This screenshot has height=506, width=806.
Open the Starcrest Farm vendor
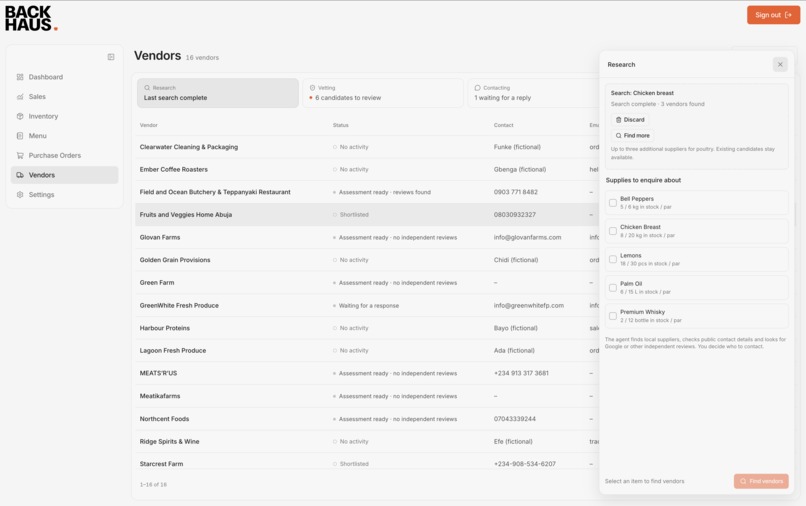[367, 461]
